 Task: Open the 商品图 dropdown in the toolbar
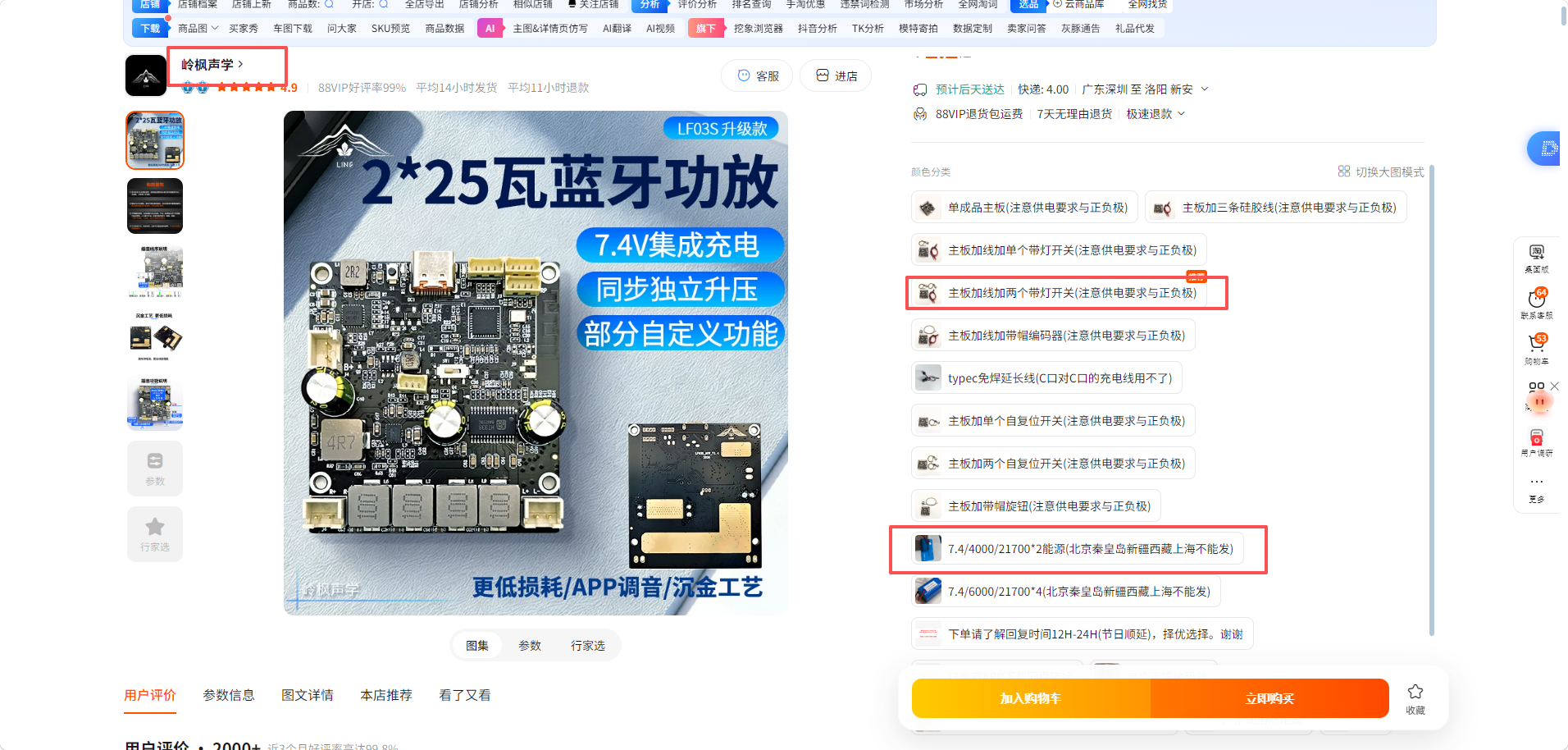pos(198,28)
